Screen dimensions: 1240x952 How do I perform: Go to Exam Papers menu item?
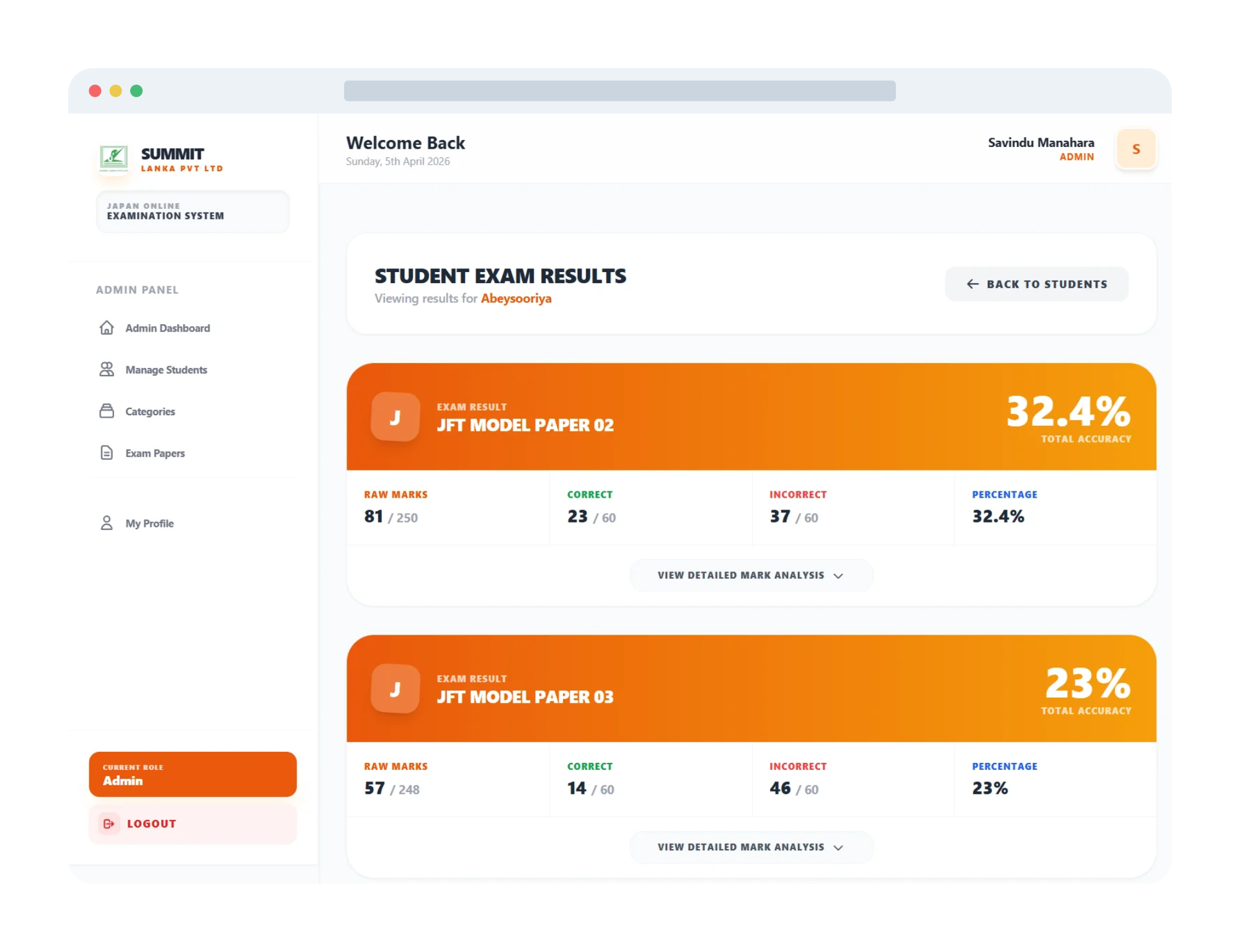click(x=155, y=453)
